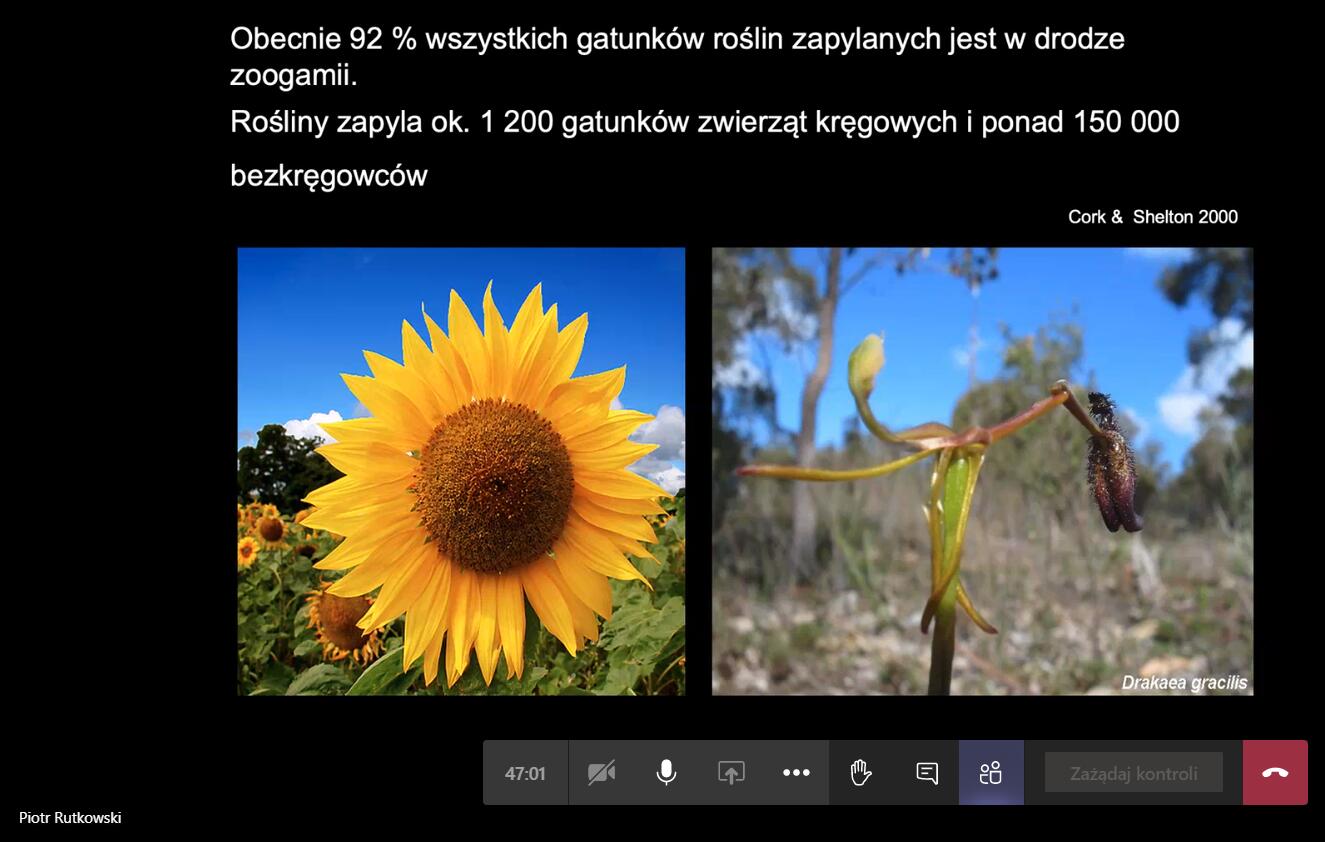Click the Cork & Shelton 2000 citation

1152,217
